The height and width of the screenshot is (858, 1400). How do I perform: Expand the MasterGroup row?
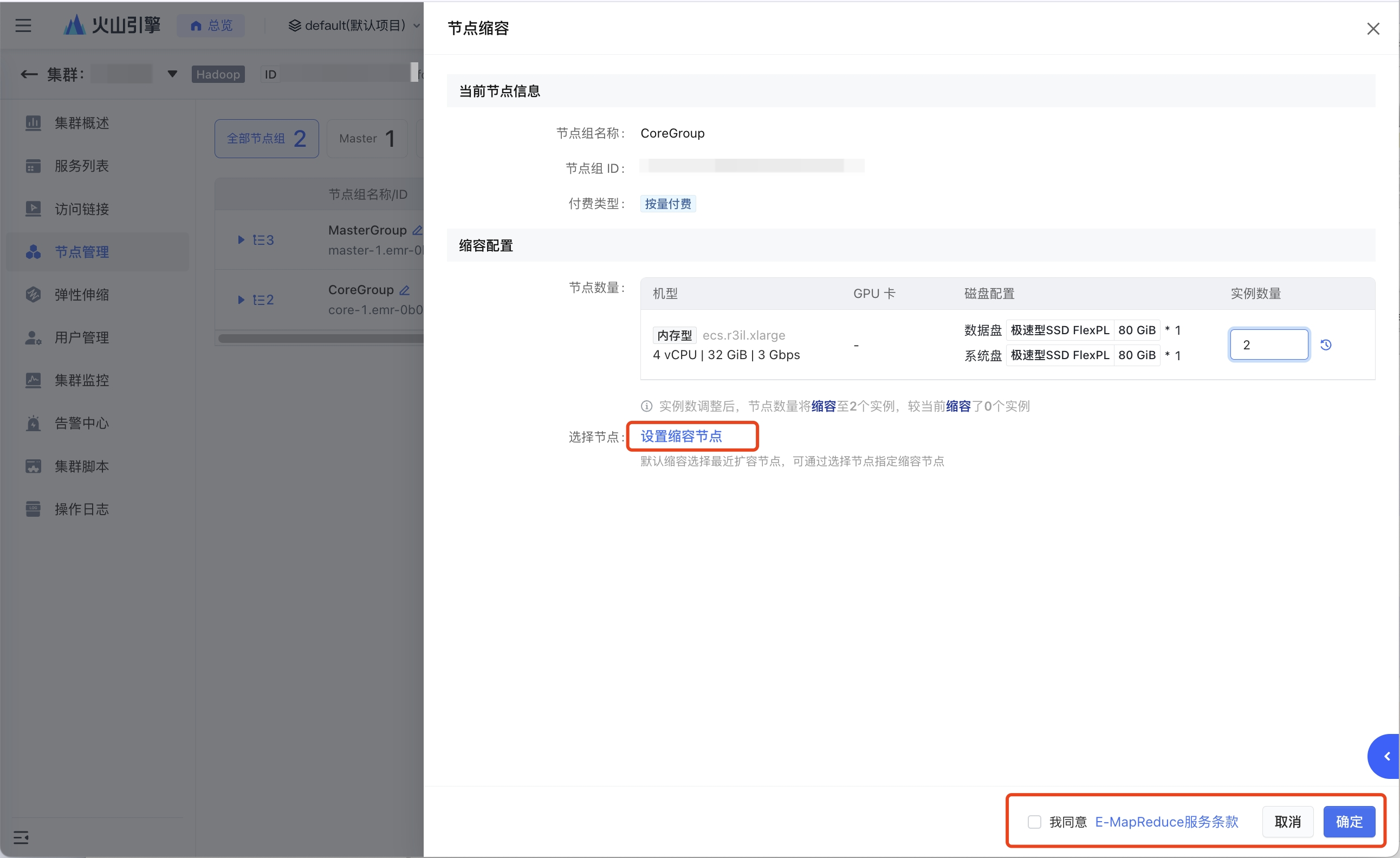[241, 240]
